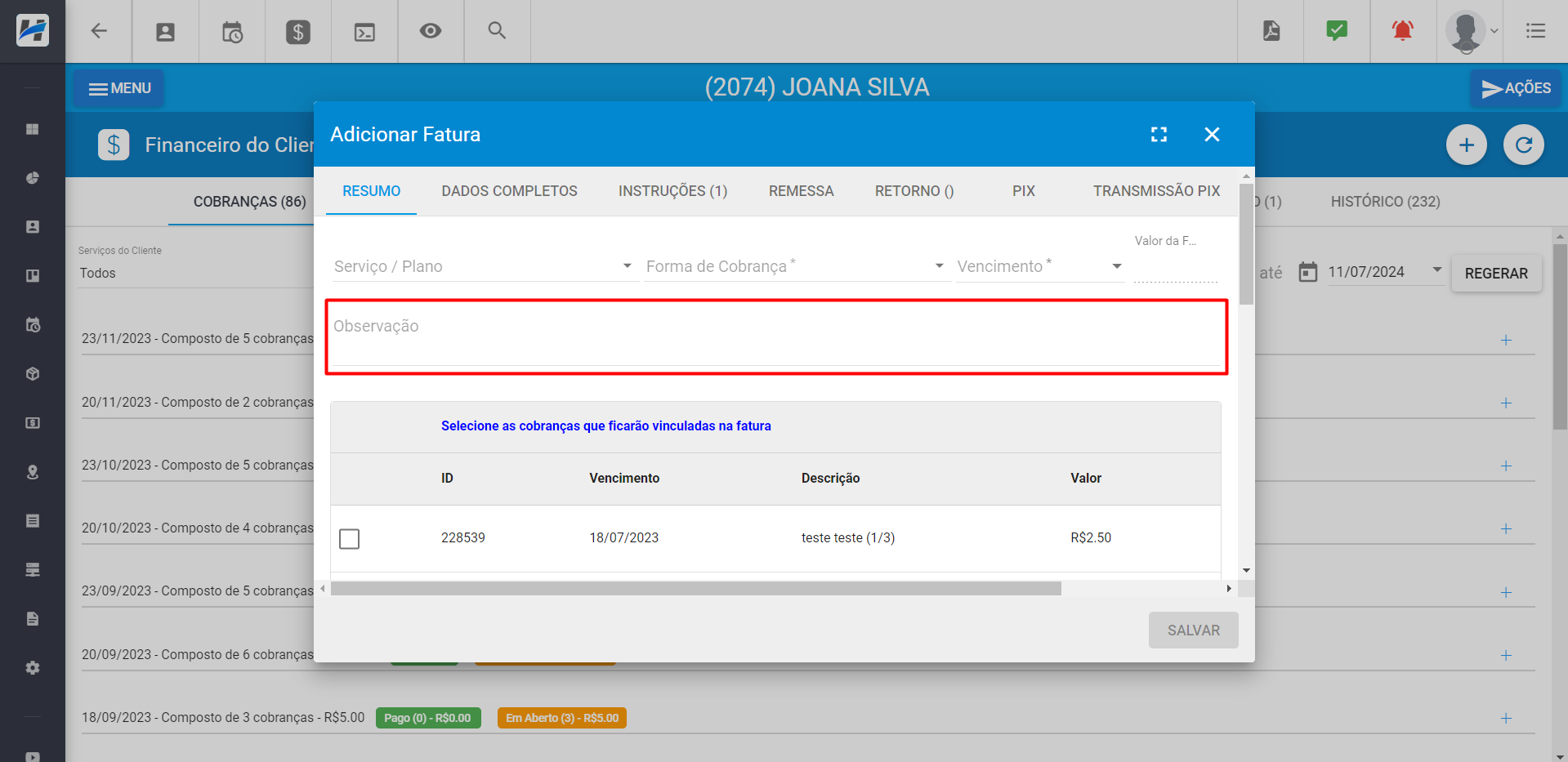Open the list menu icon at top right
The height and width of the screenshot is (762, 1568).
click(1535, 31)
